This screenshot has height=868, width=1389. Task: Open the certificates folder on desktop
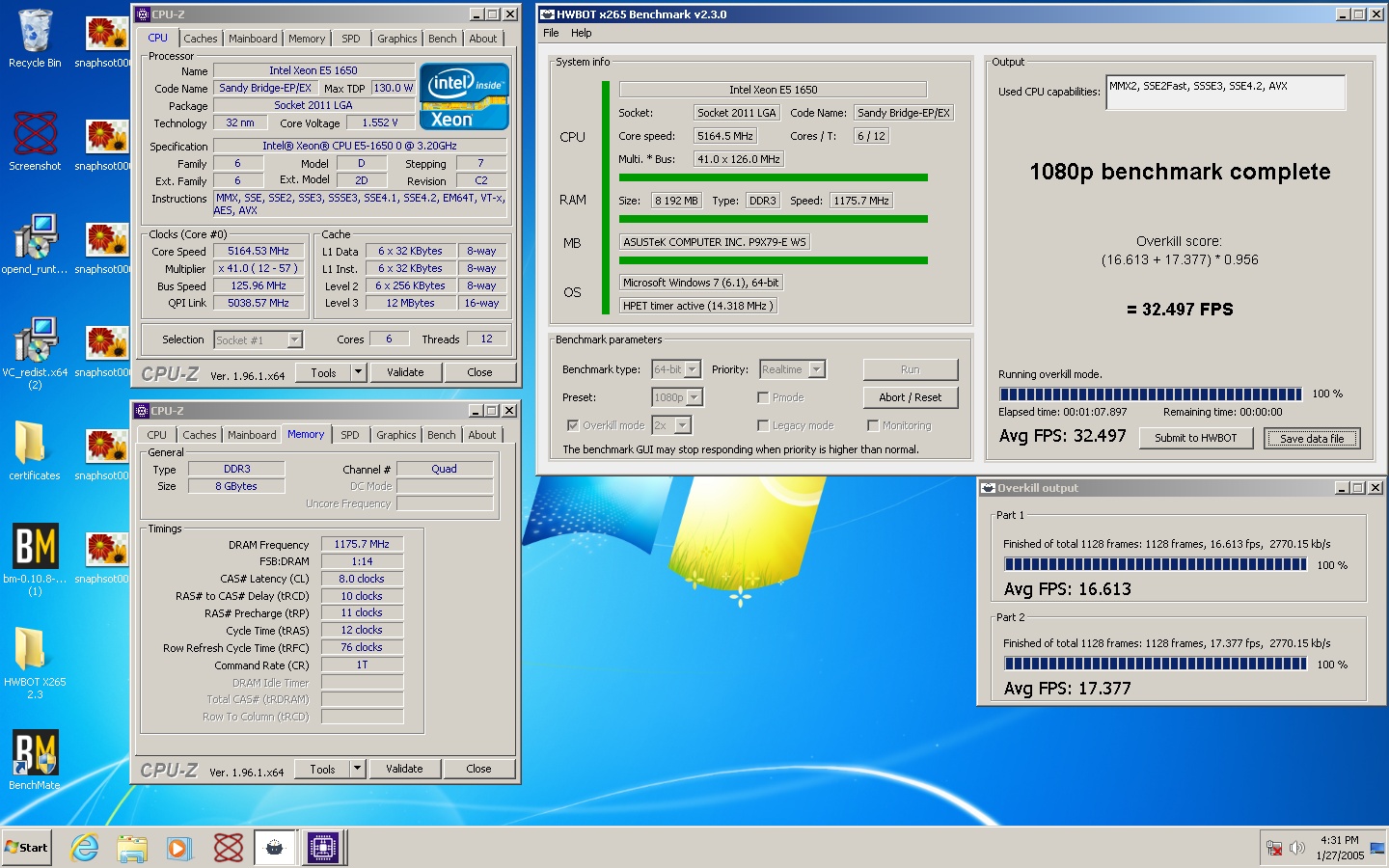click(35, 450)
